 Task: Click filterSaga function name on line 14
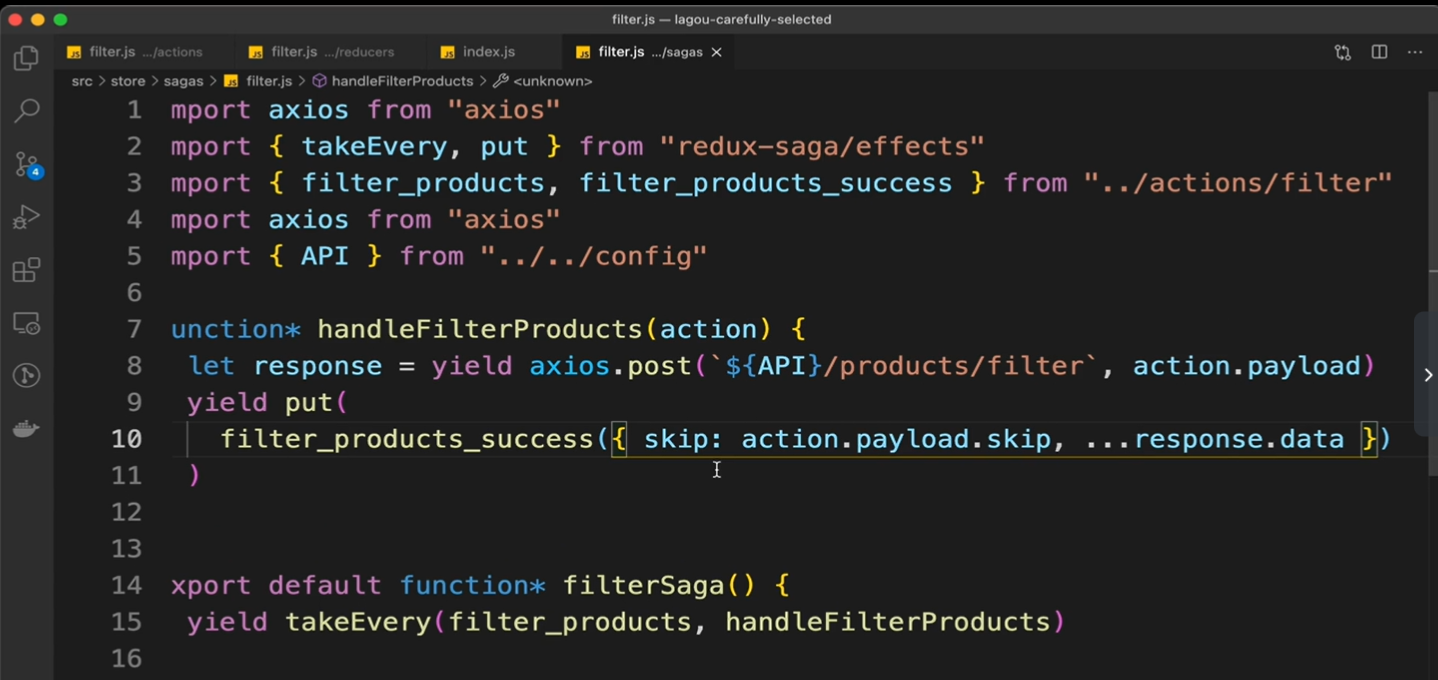pyautogui.click(x=644, y=585)
